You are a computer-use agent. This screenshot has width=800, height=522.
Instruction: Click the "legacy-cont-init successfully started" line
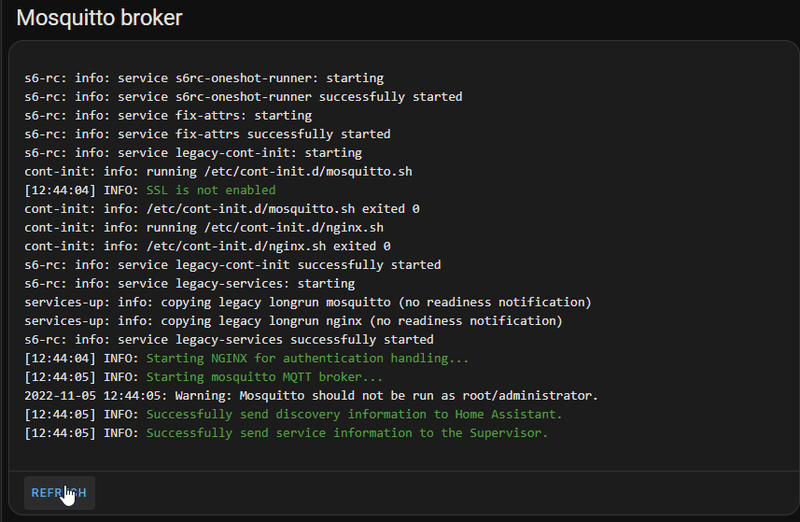pos(232,265)
